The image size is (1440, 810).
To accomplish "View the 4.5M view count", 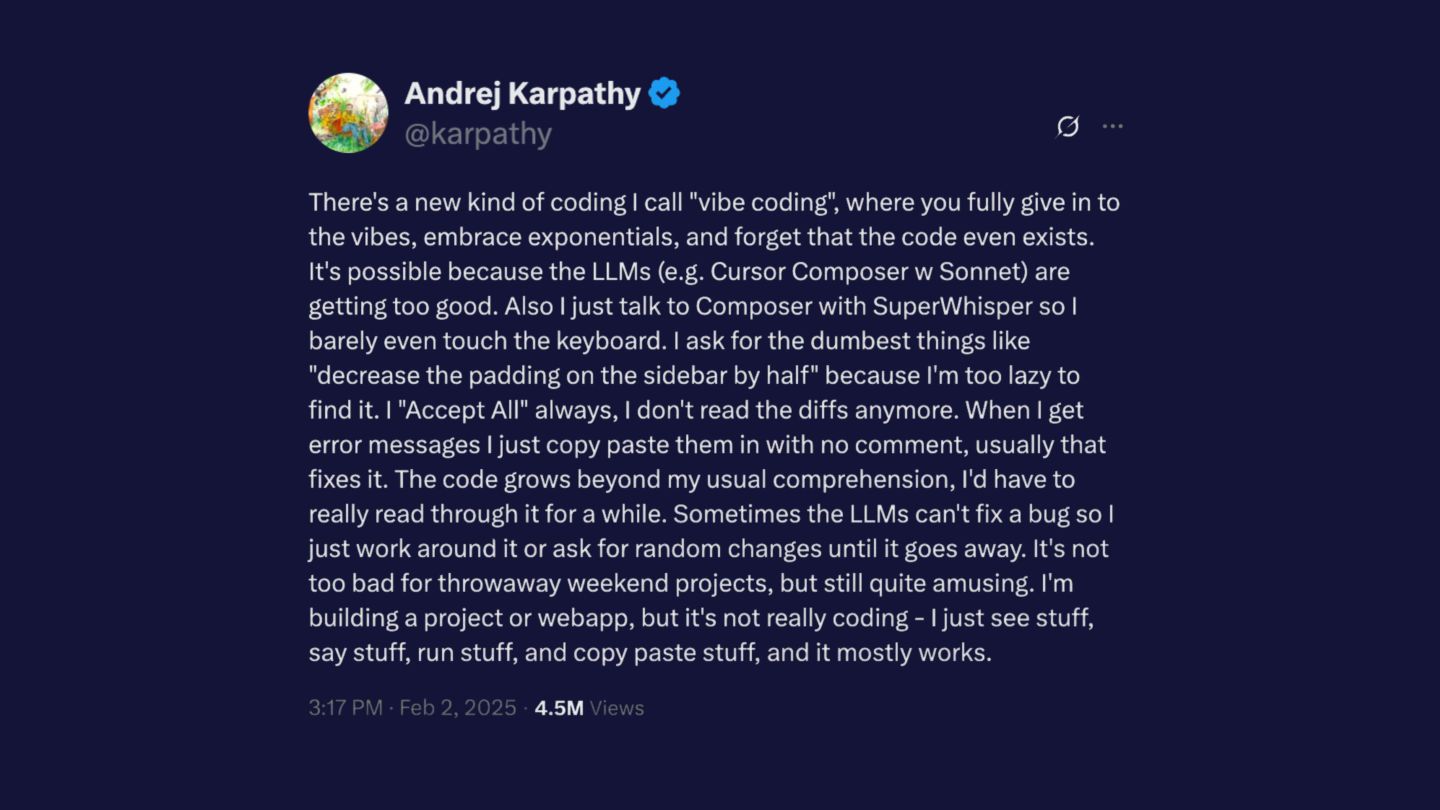I will click(x=558, y=708).
